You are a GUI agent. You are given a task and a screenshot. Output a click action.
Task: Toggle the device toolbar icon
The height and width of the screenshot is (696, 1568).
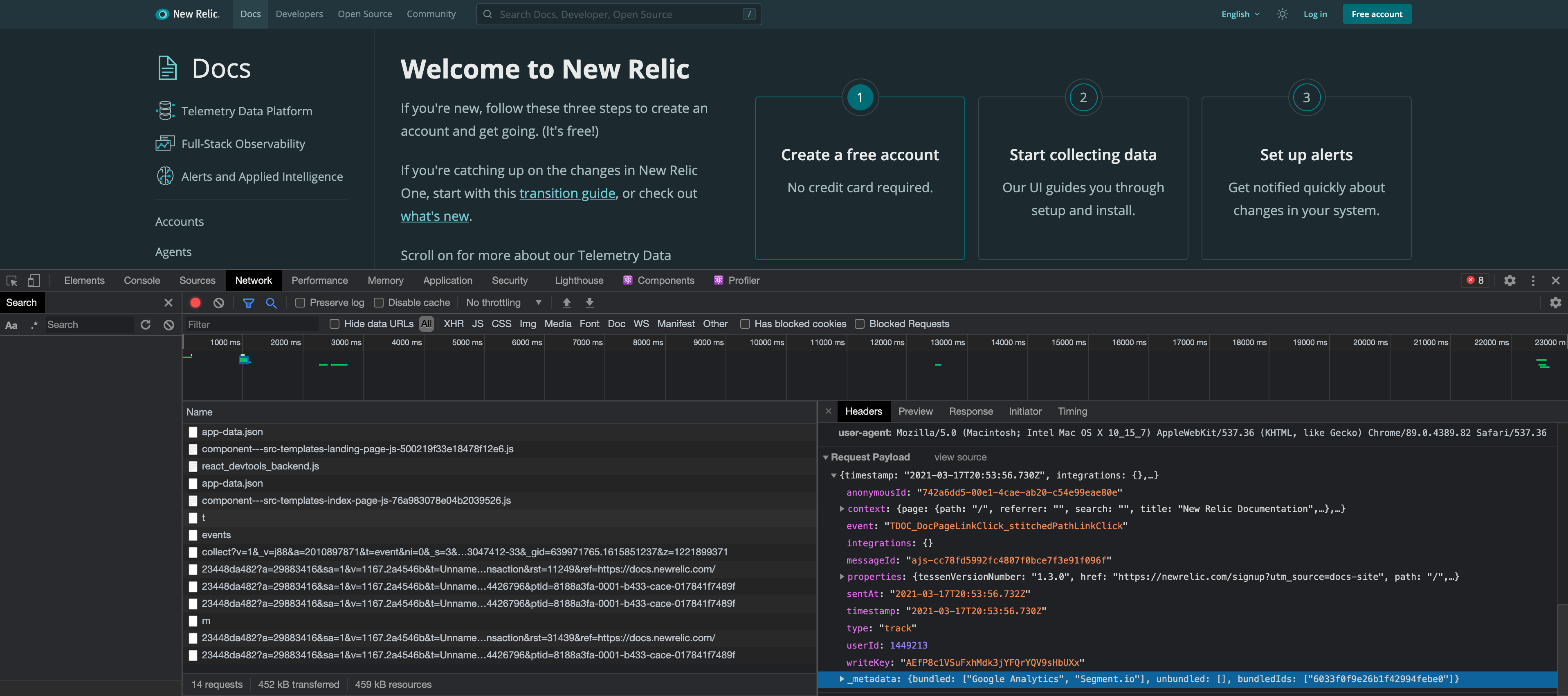(34, 281)
